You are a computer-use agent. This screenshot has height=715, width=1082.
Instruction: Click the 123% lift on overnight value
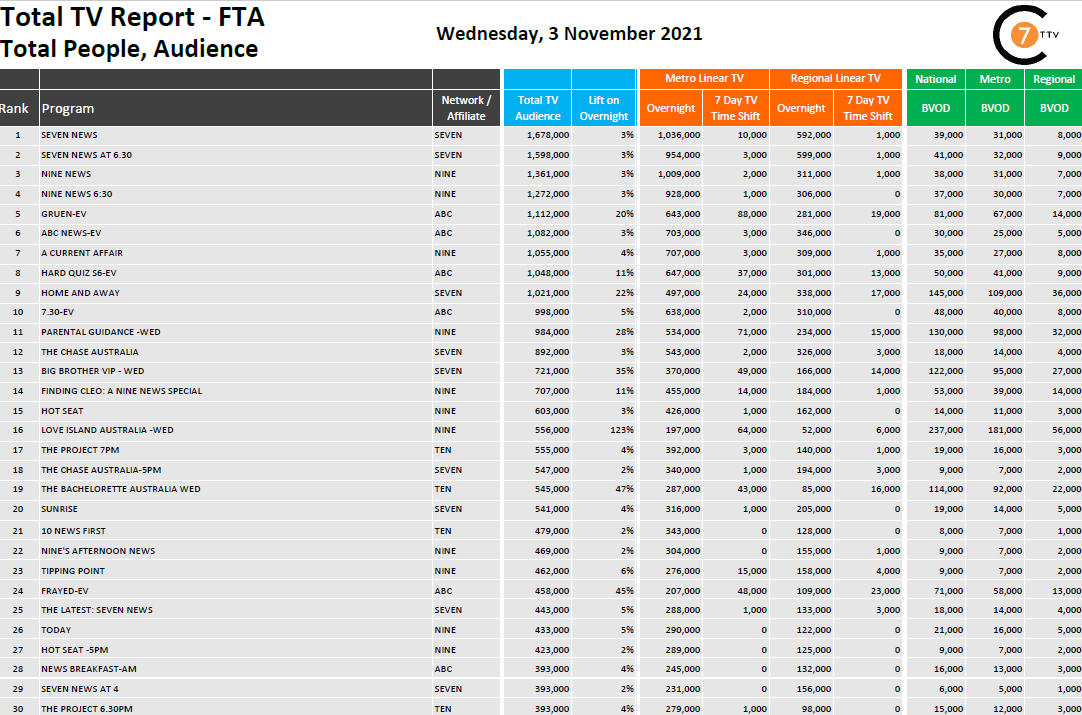[620, 430]
